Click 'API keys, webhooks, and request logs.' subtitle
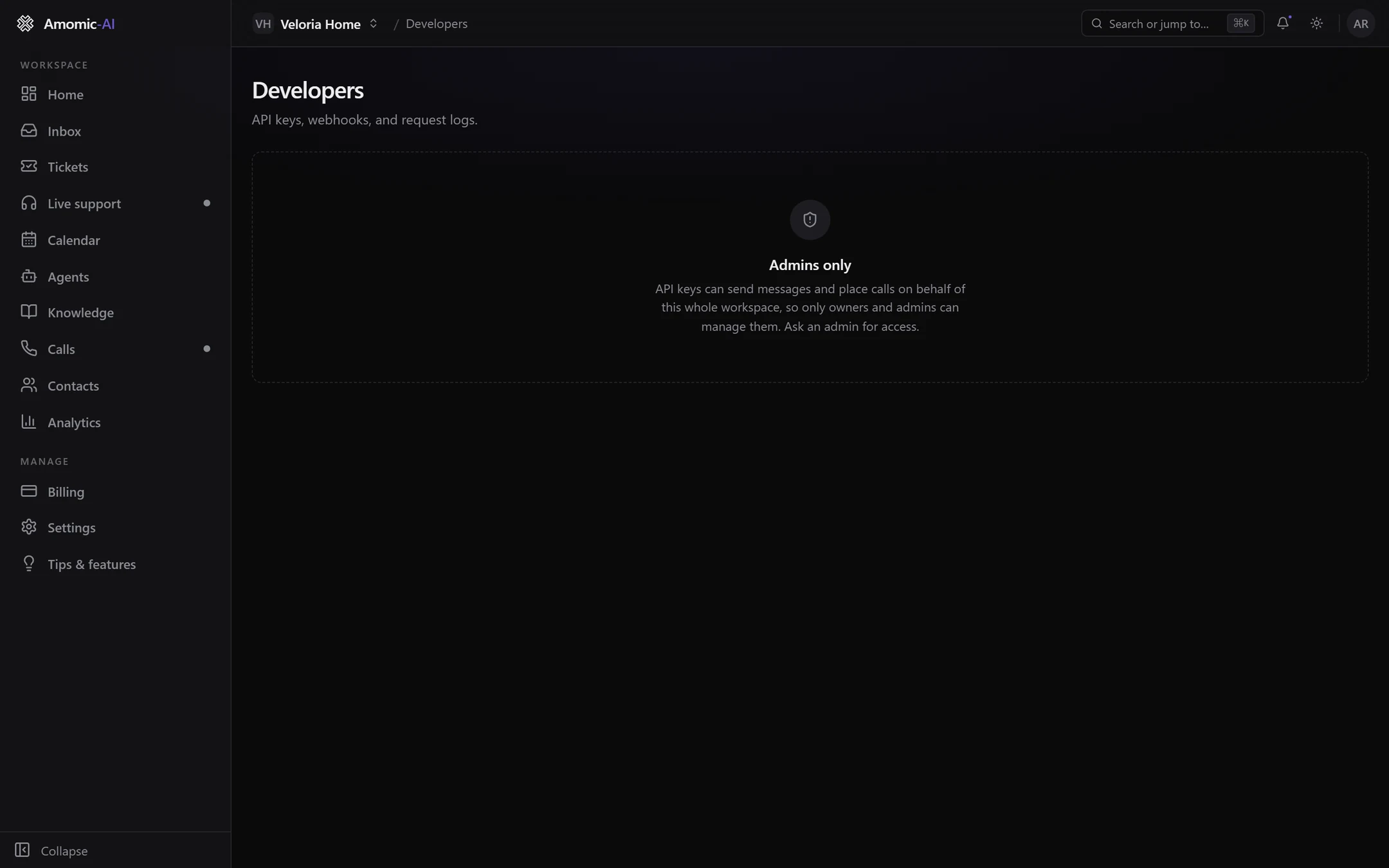Screen dimensions: 1389x868 [x=365, y=120]
